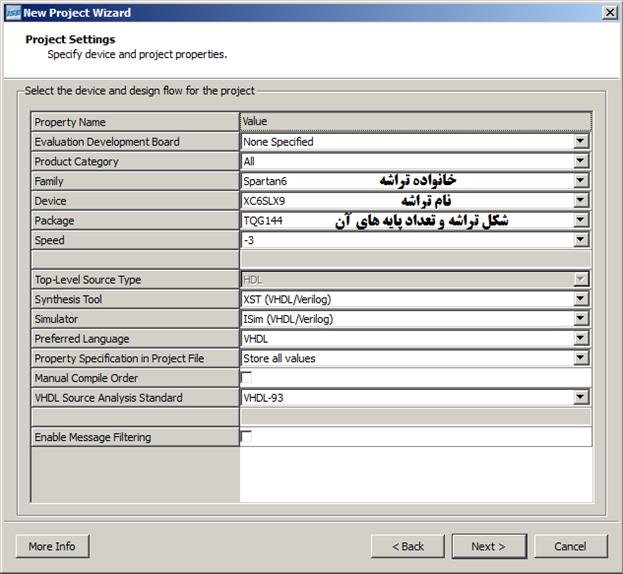Open the Simulator dropdown showing ISim
The image size is (623, 574).
click(580, 318)
